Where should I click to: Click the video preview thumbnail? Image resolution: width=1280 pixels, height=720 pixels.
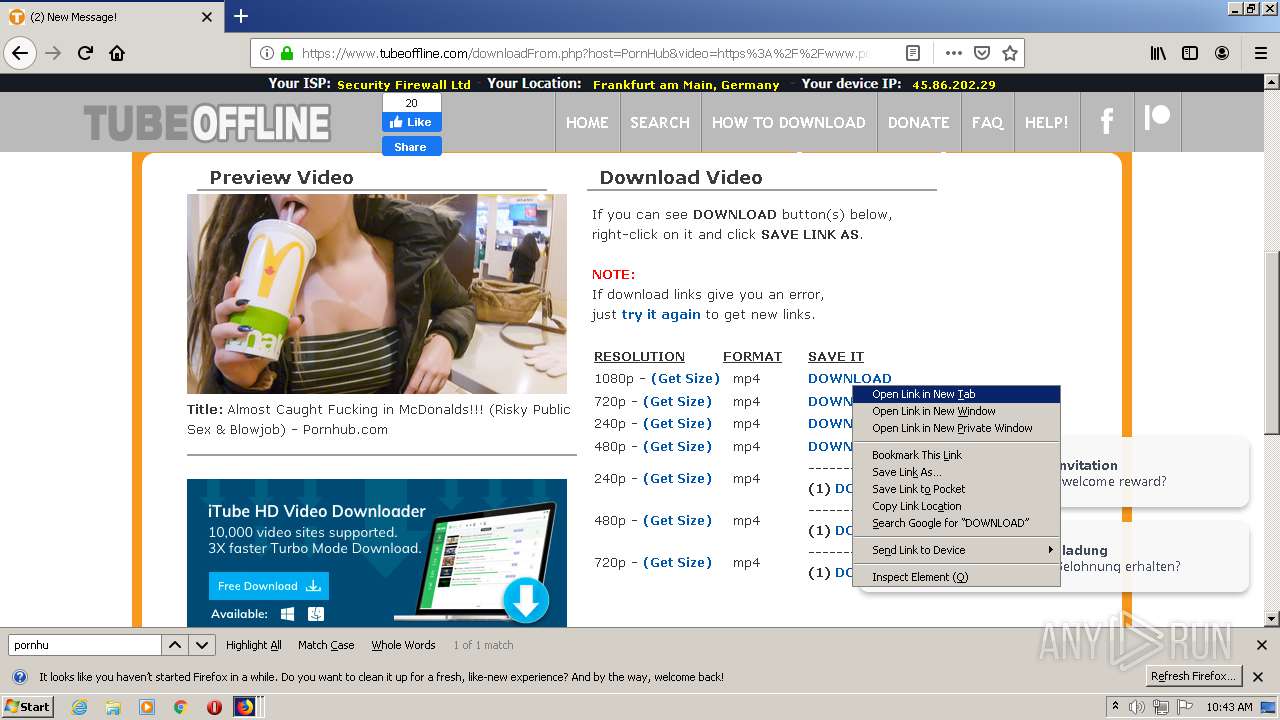[x=377, y=294]
